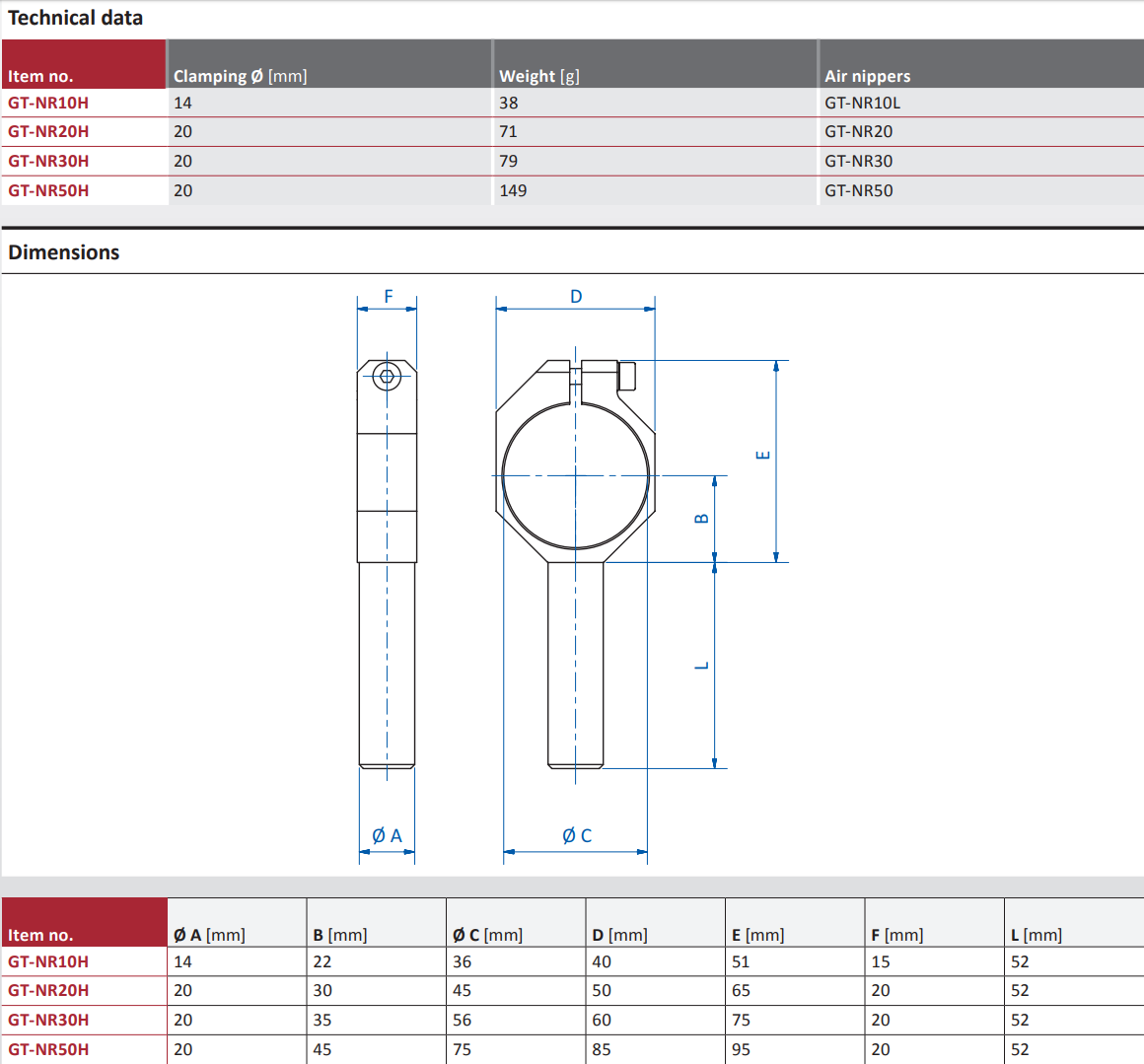The image size is (1144, 1064).
Task: Select E value 95 for GT-NR50H
Action: 742,1049
